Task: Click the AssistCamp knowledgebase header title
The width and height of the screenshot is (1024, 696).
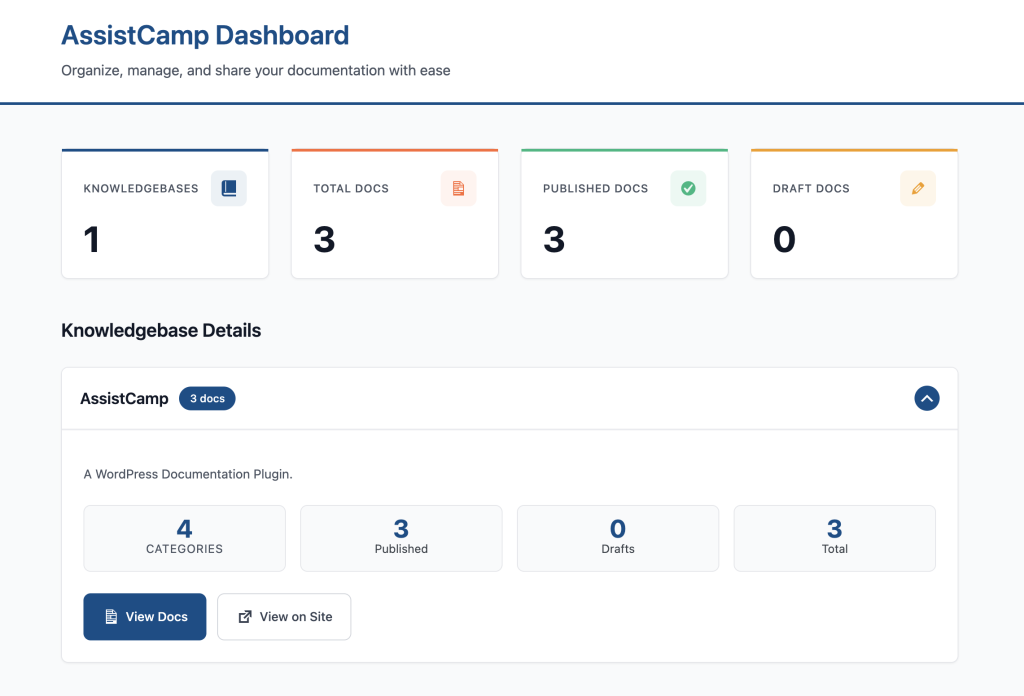Action: click(x=124, y=399)
